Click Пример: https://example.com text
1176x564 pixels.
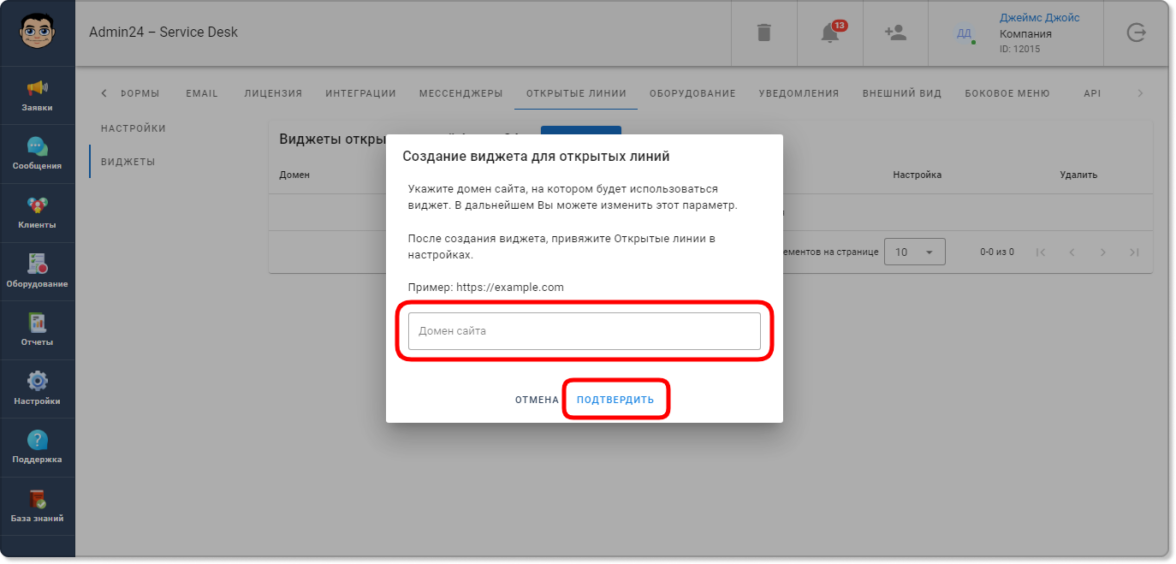(x=486, y=287)
